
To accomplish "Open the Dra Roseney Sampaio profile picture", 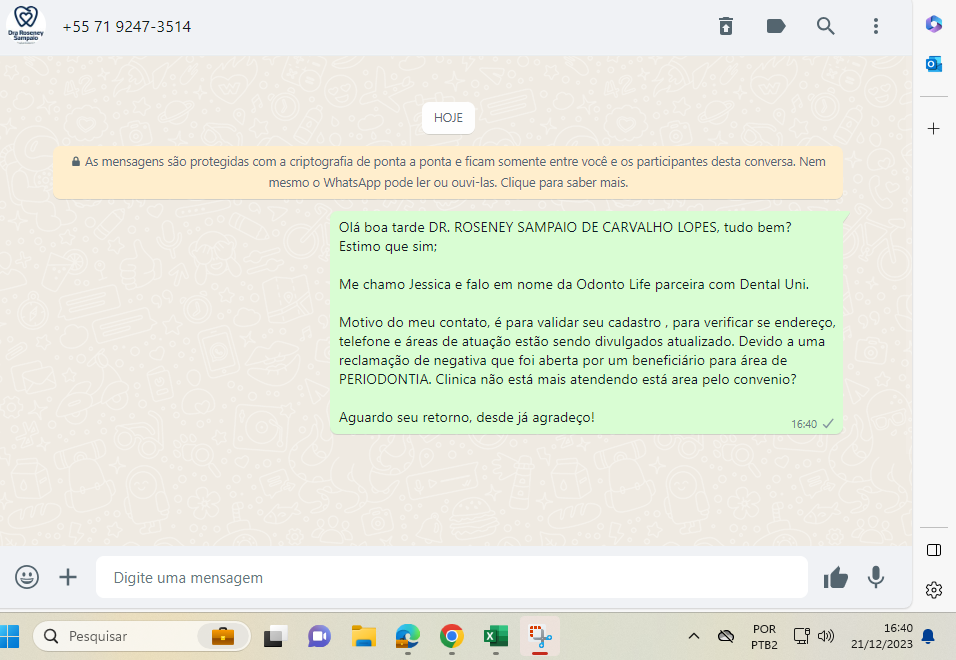I will [x=26, y=26].
